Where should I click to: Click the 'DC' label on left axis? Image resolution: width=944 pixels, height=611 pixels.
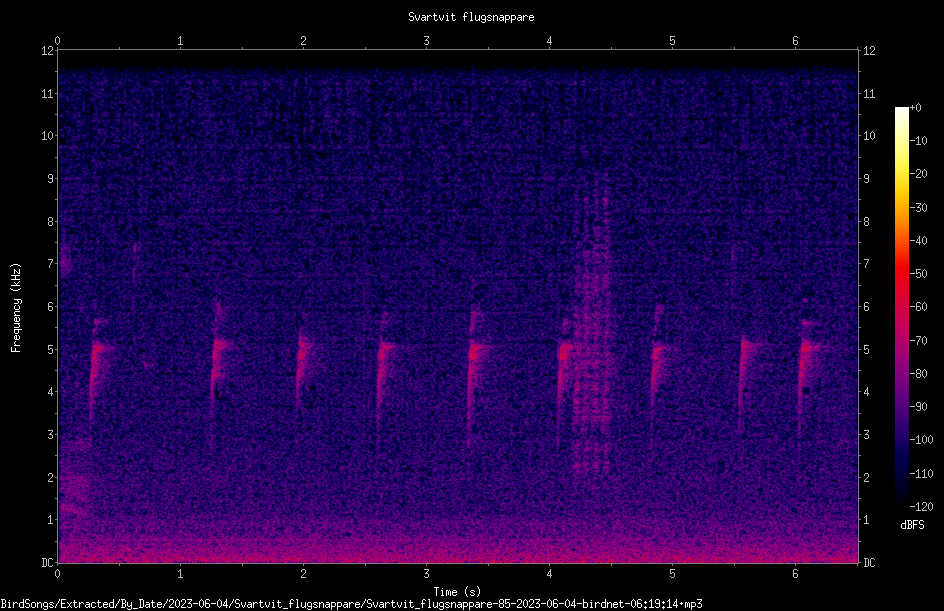(48, 563)
